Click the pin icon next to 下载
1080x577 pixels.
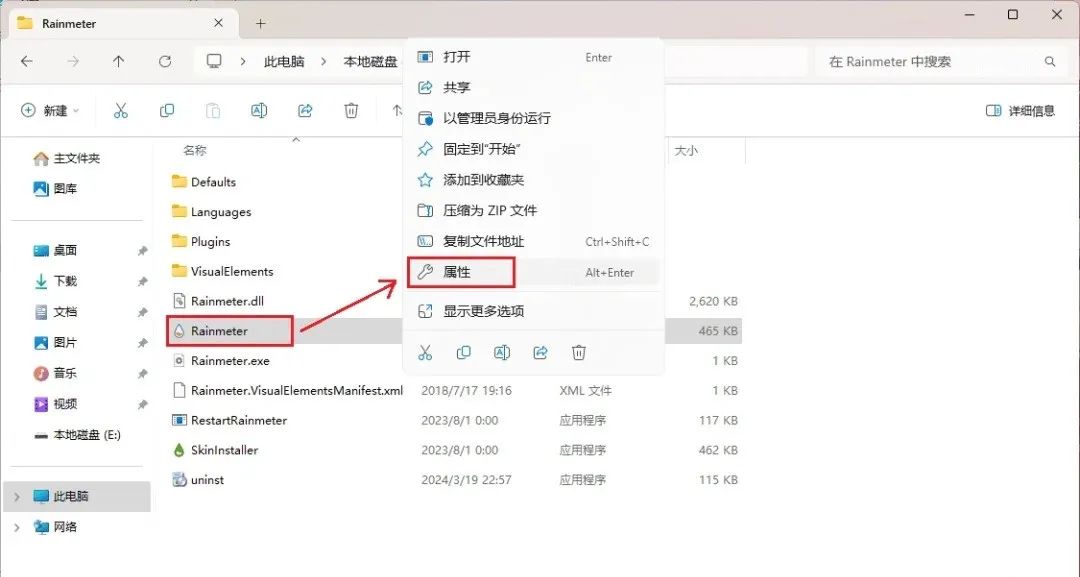tap(143, 282)
